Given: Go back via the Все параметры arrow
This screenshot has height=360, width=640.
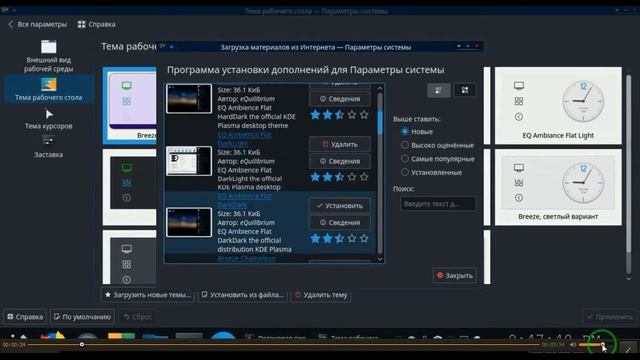Looking at the screenshot, I should [x=37, y=24].
